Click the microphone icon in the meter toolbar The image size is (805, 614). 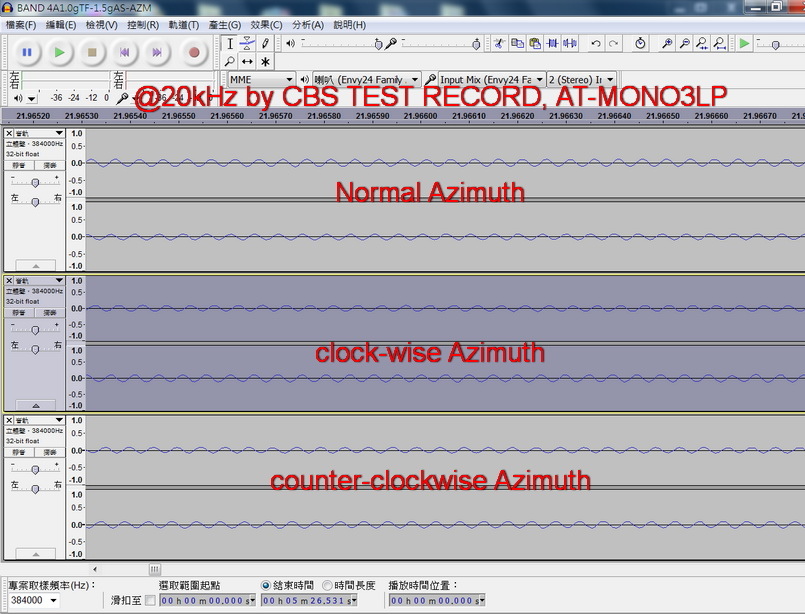[122, 98]
